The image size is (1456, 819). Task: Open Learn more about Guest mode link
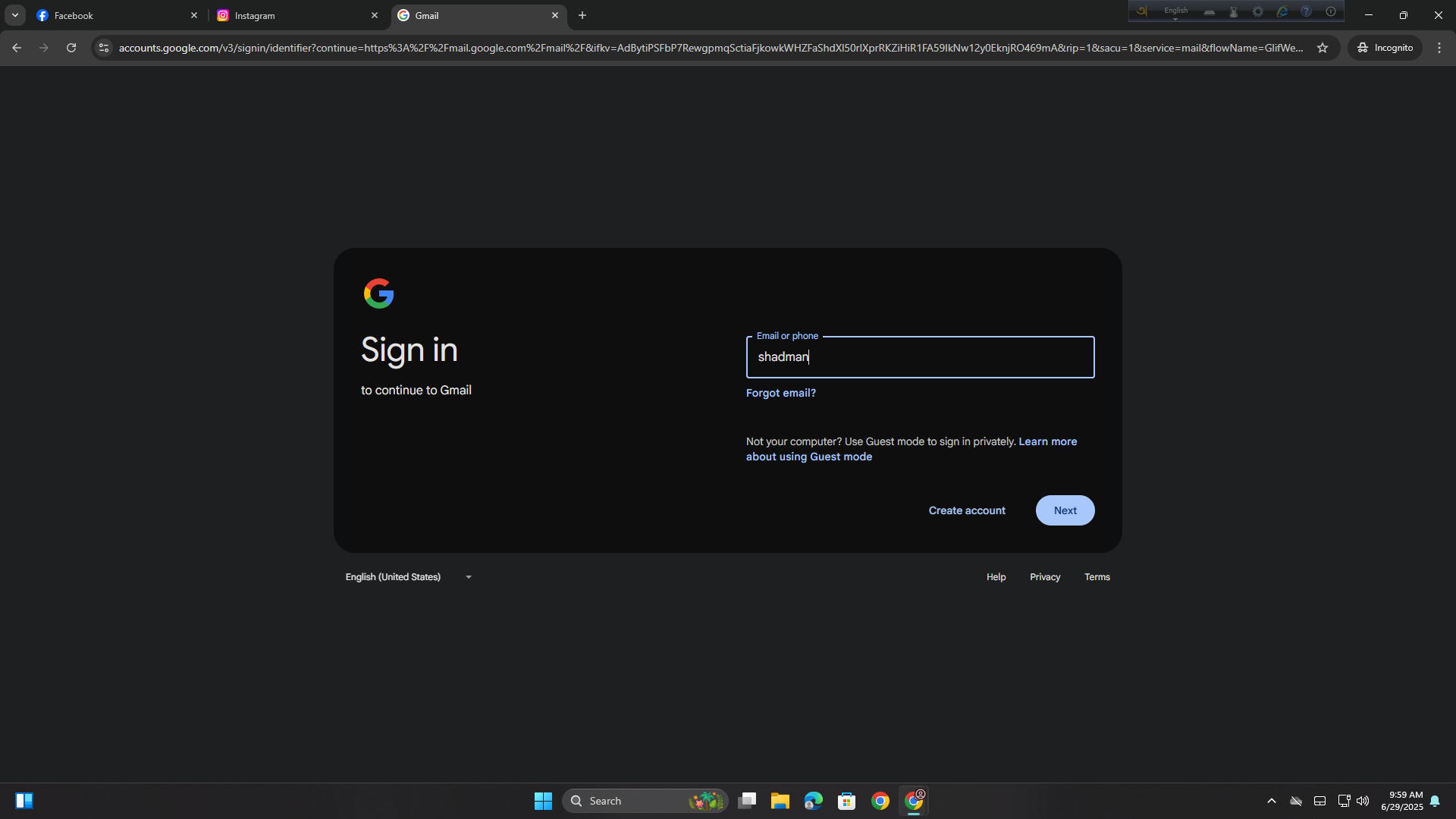912,449
